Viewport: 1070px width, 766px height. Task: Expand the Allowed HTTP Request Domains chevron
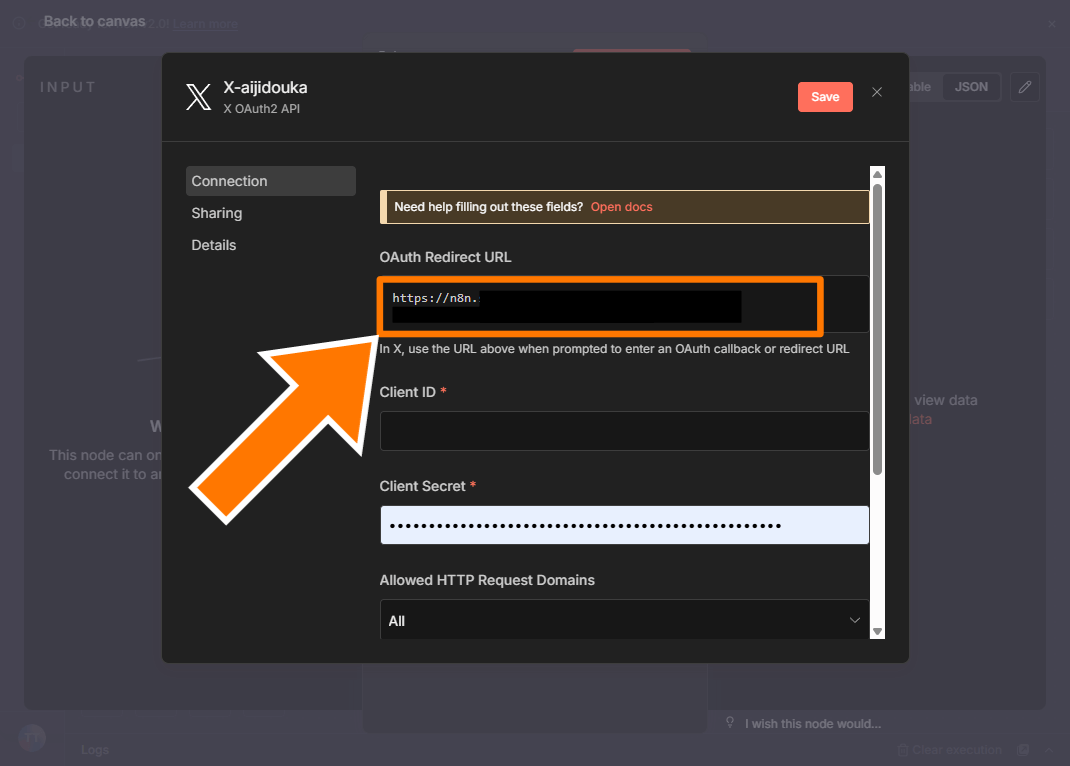pos(855,621)
